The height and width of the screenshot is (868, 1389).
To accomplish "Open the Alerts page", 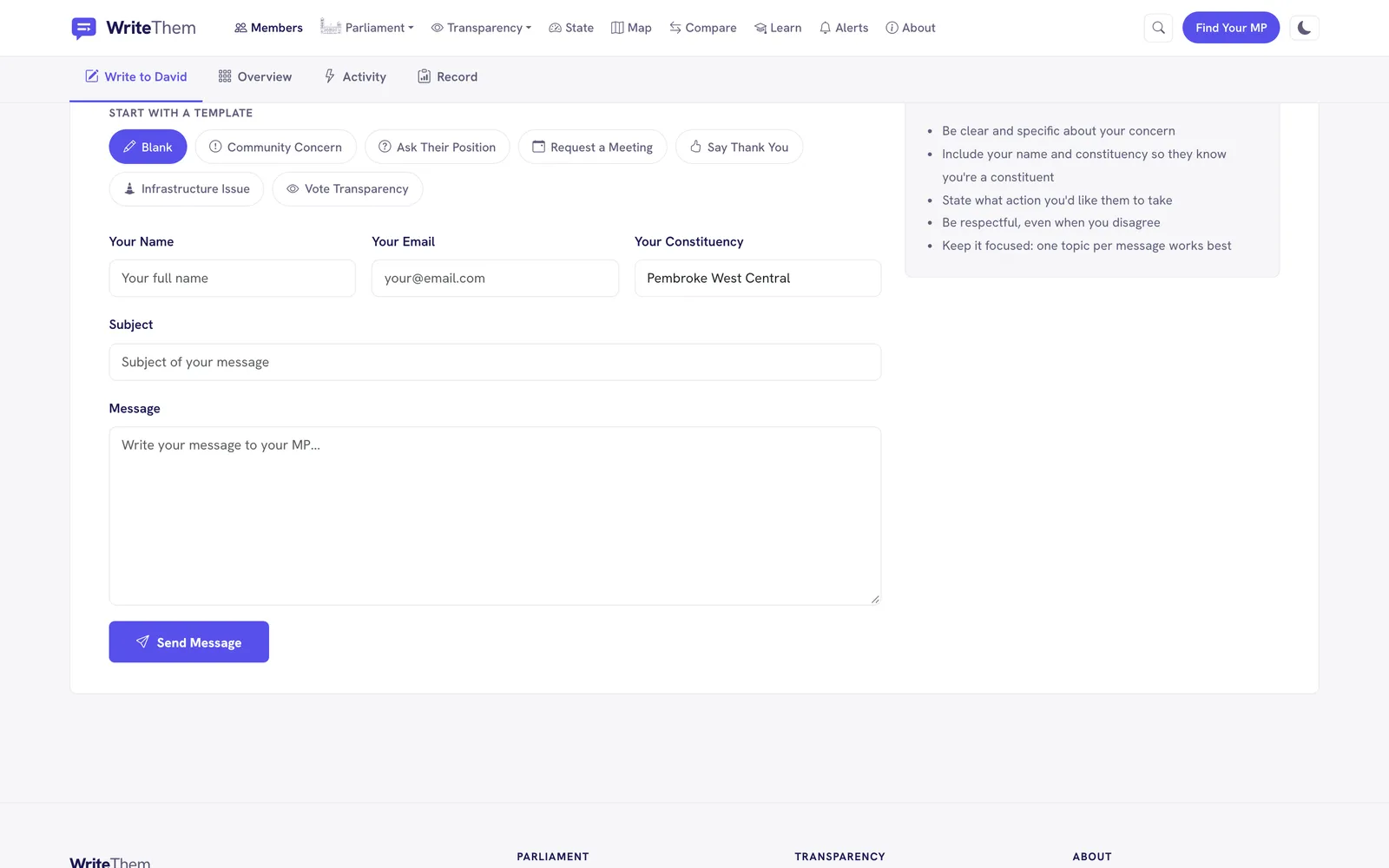I will coord(844,28).
